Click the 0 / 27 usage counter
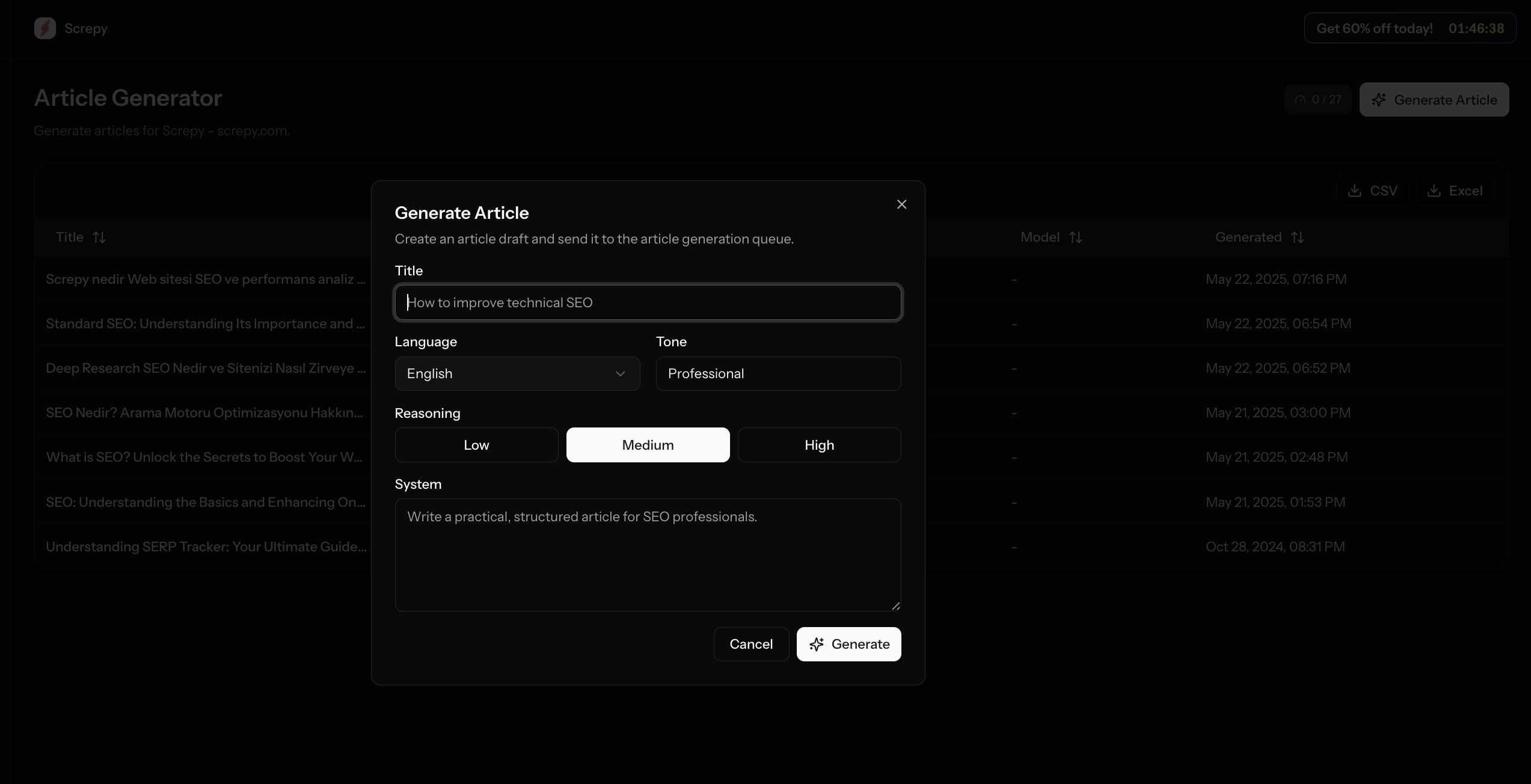This screenshot has width=1531, height=784. click(x=1318, y=99)
